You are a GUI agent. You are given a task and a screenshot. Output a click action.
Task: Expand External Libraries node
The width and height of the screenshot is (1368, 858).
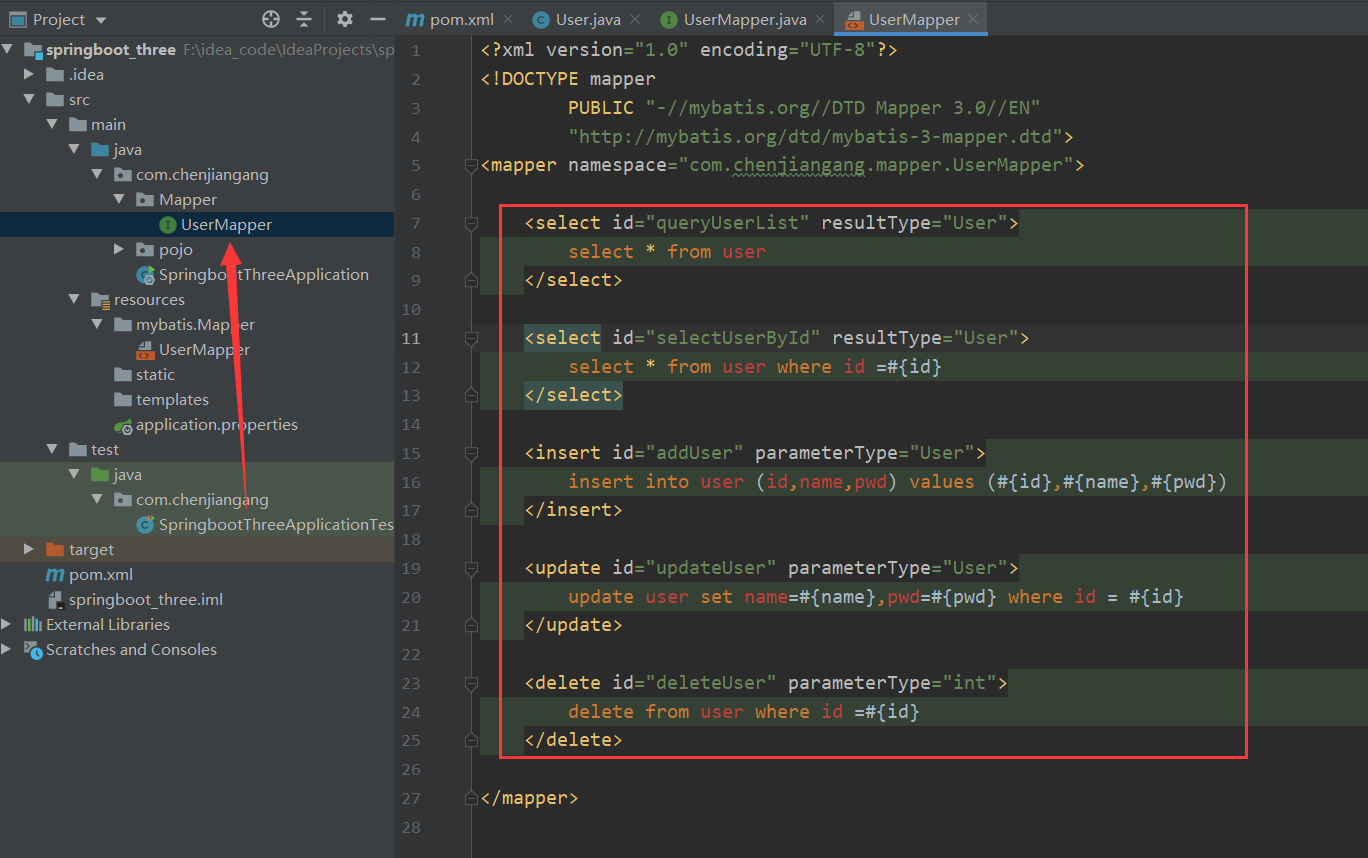pyautogui.click(x=8, y=624)
